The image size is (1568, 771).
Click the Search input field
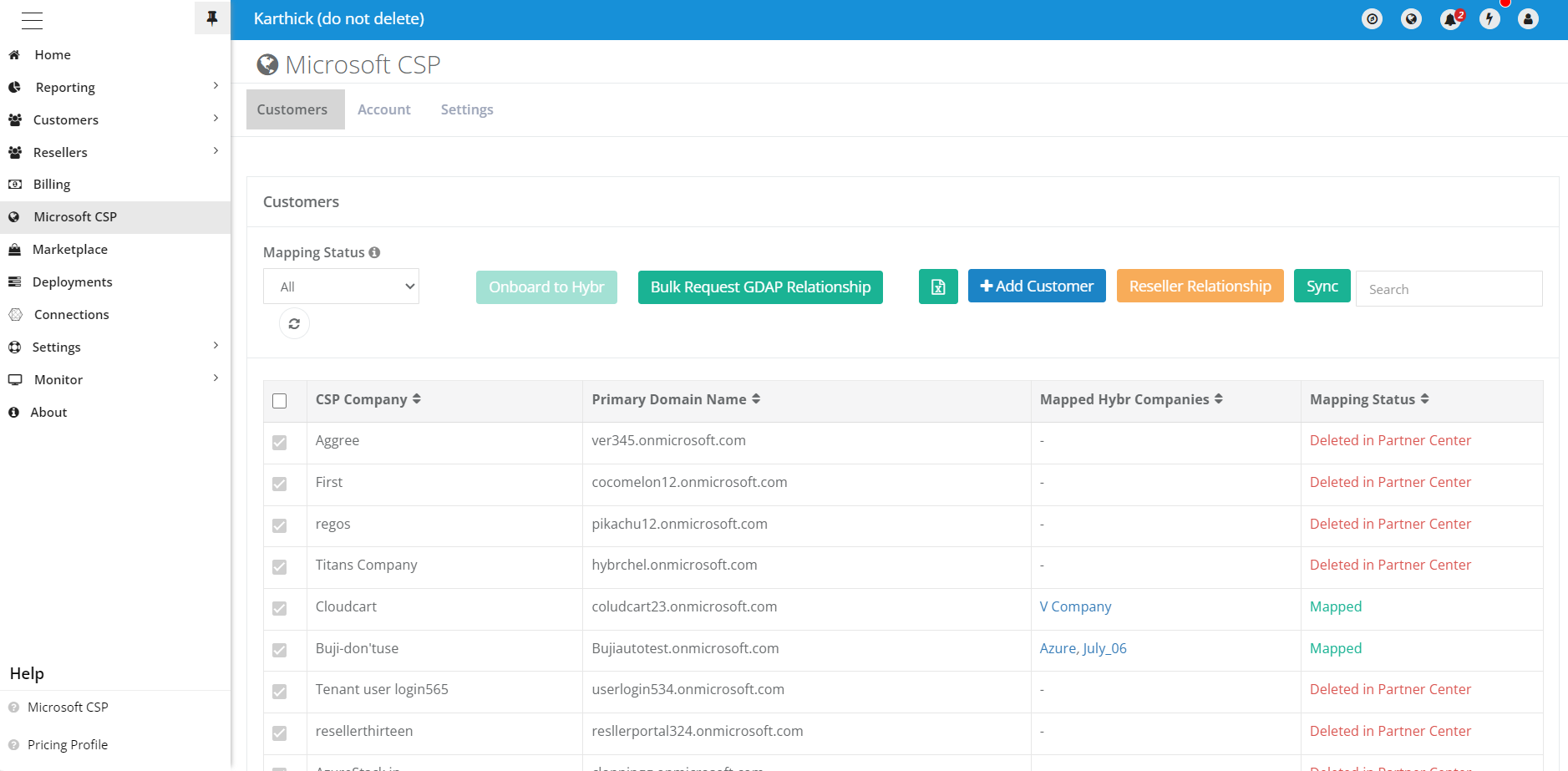click(x=1449, y=289)
